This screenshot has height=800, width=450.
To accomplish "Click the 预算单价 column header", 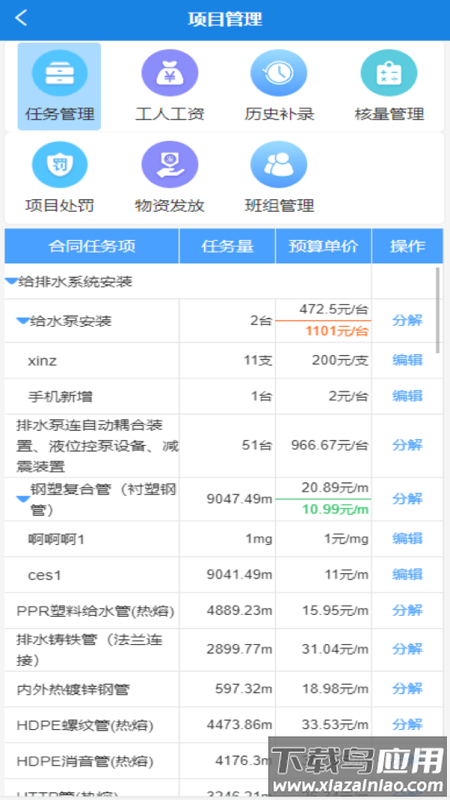I will point(323,246).
